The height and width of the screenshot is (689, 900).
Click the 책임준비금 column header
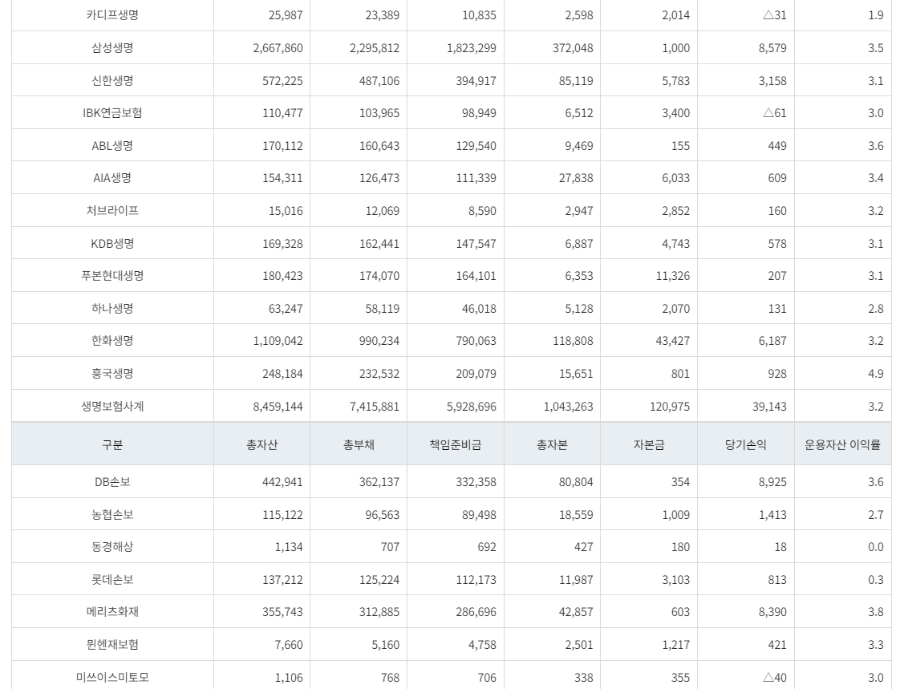[456, 444]
